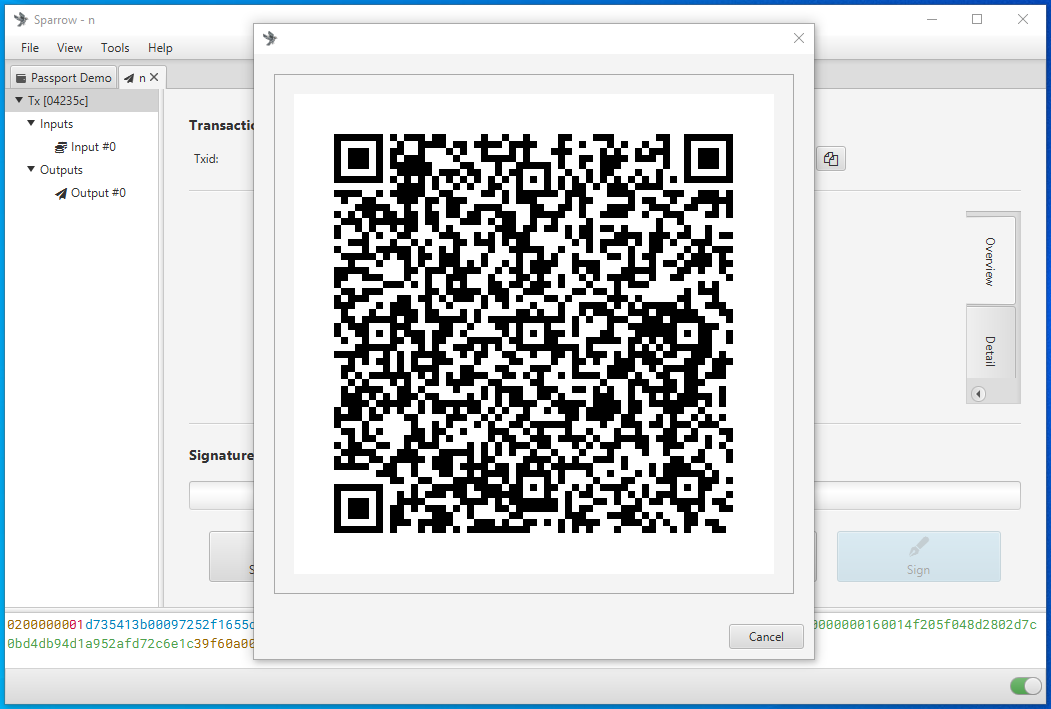Switch to the Passport Demo tab
1051x709 pixels.
point(64,78)
